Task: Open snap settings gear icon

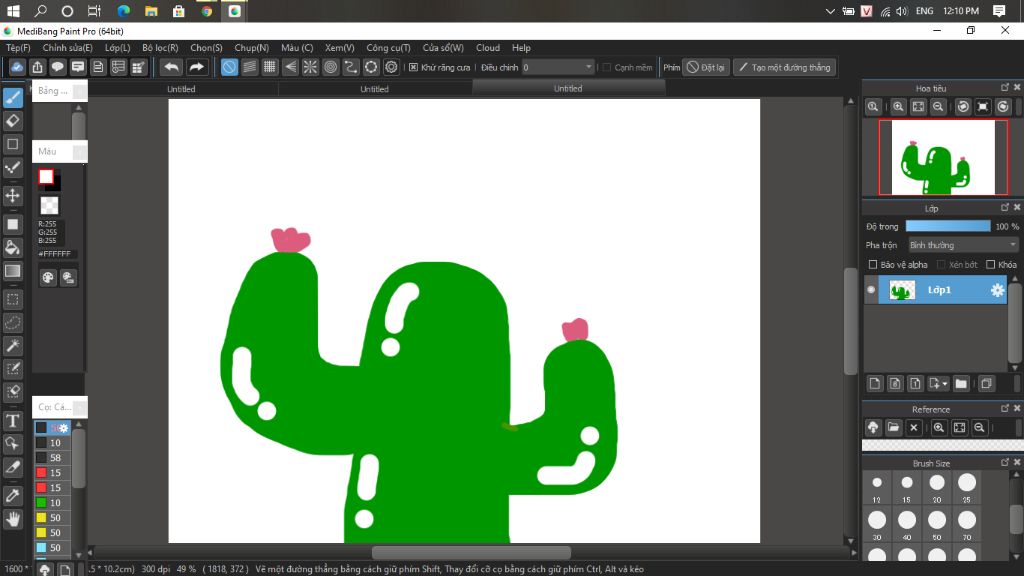Action: (391, 67)
